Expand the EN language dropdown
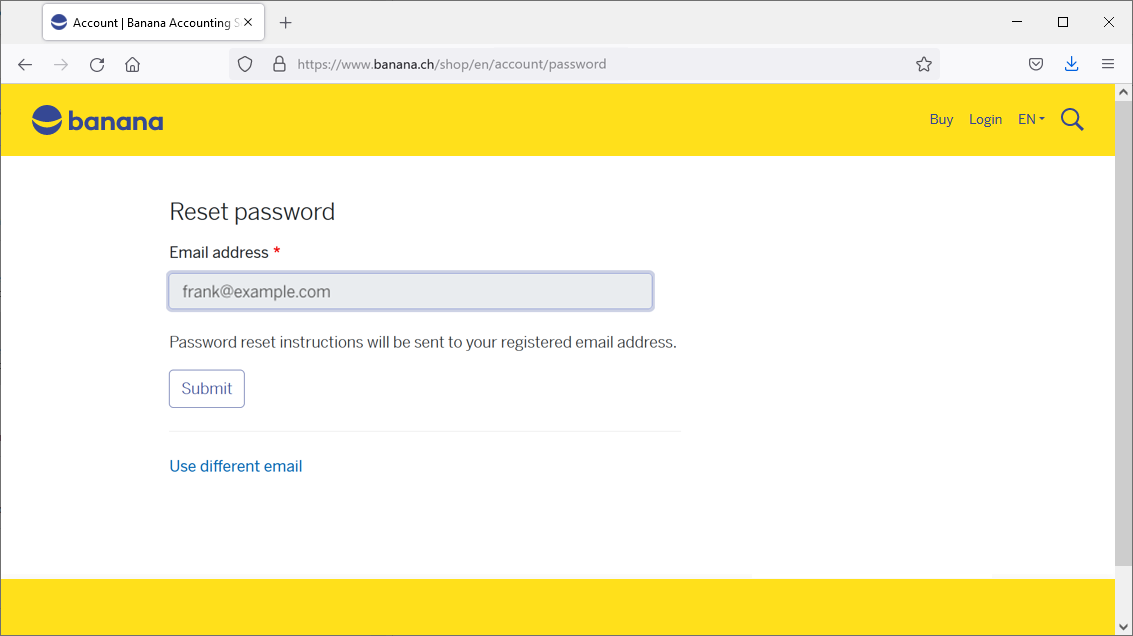1133x636 pixels. (x=1031, y=119)
